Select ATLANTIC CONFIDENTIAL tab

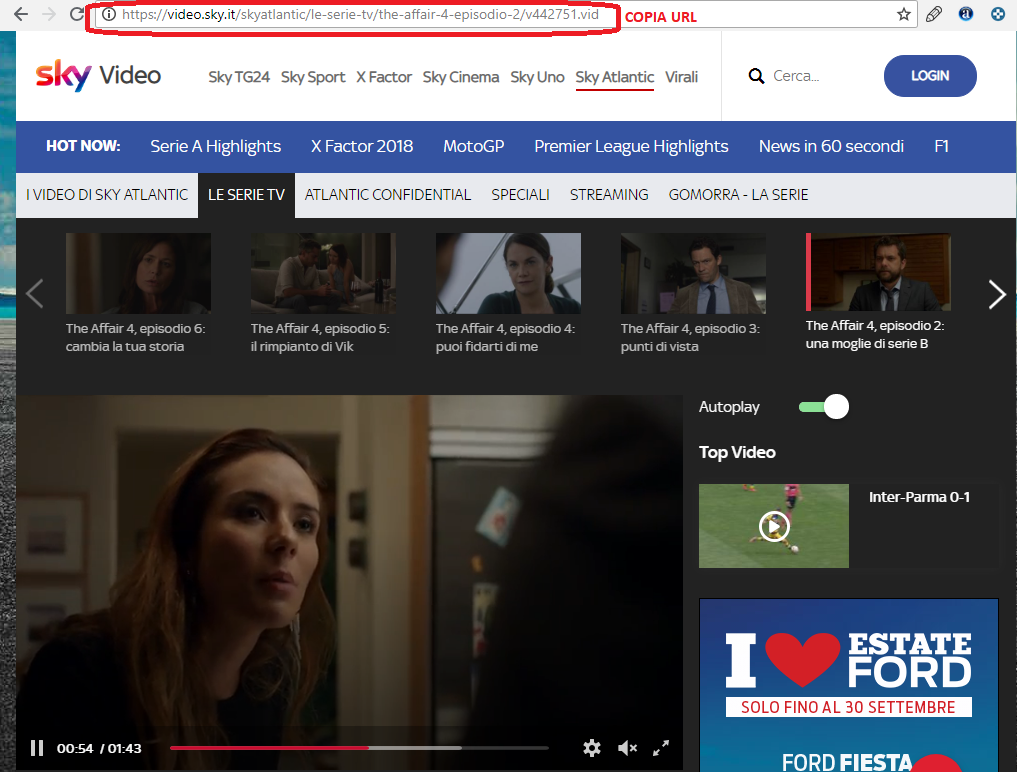(388, 195)
